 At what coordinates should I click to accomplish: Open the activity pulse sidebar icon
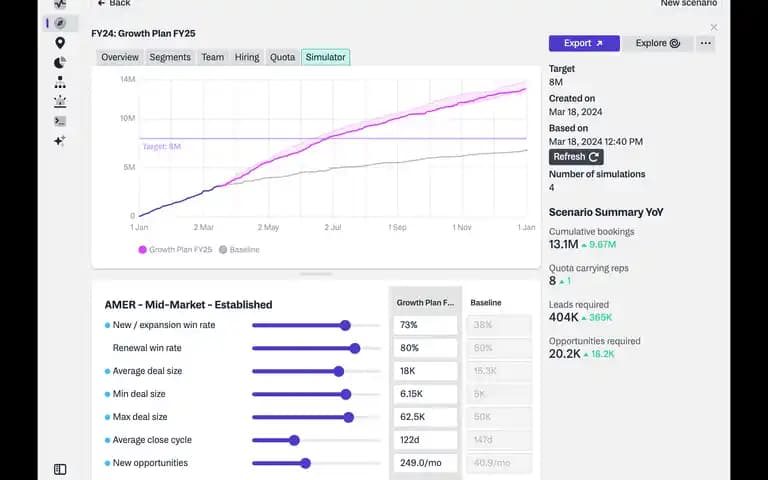(x=60, y=4)
